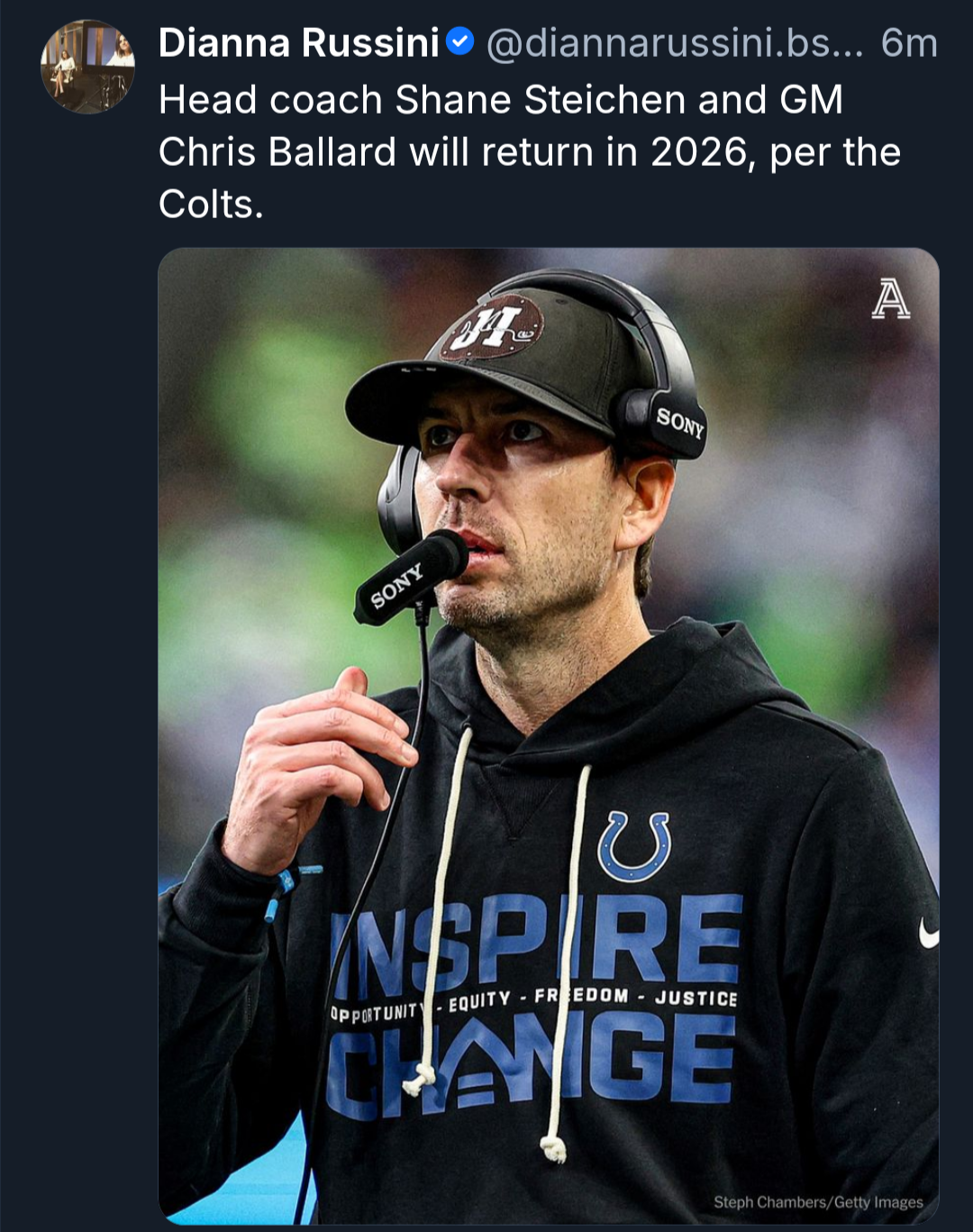Open the @diannarussini handle link

(674, 42)
